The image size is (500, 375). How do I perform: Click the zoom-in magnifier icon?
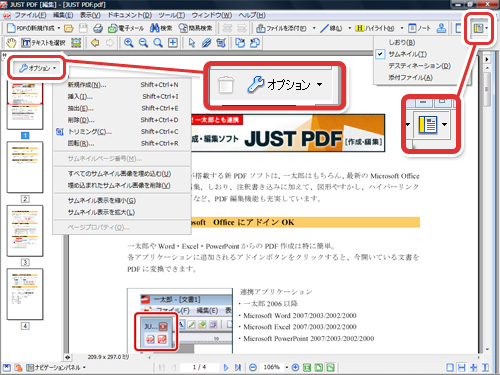click(x=129, y=43)
